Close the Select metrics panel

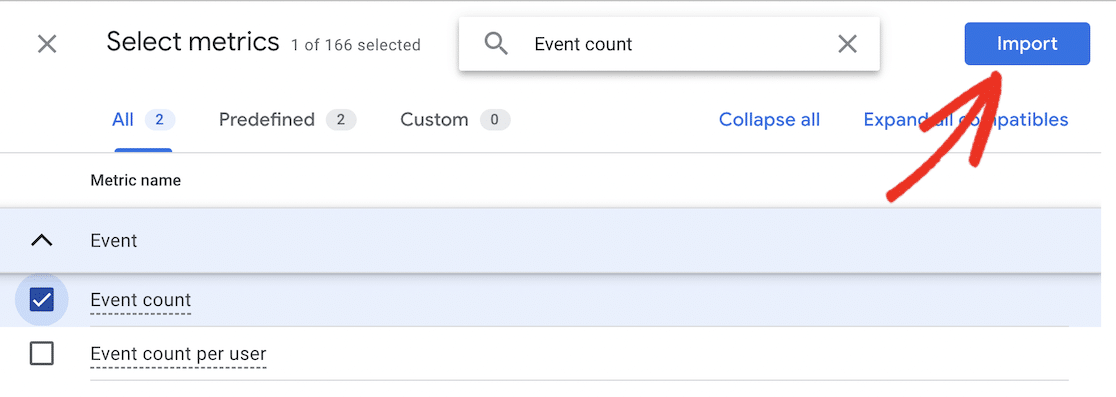tap(47, 45)
